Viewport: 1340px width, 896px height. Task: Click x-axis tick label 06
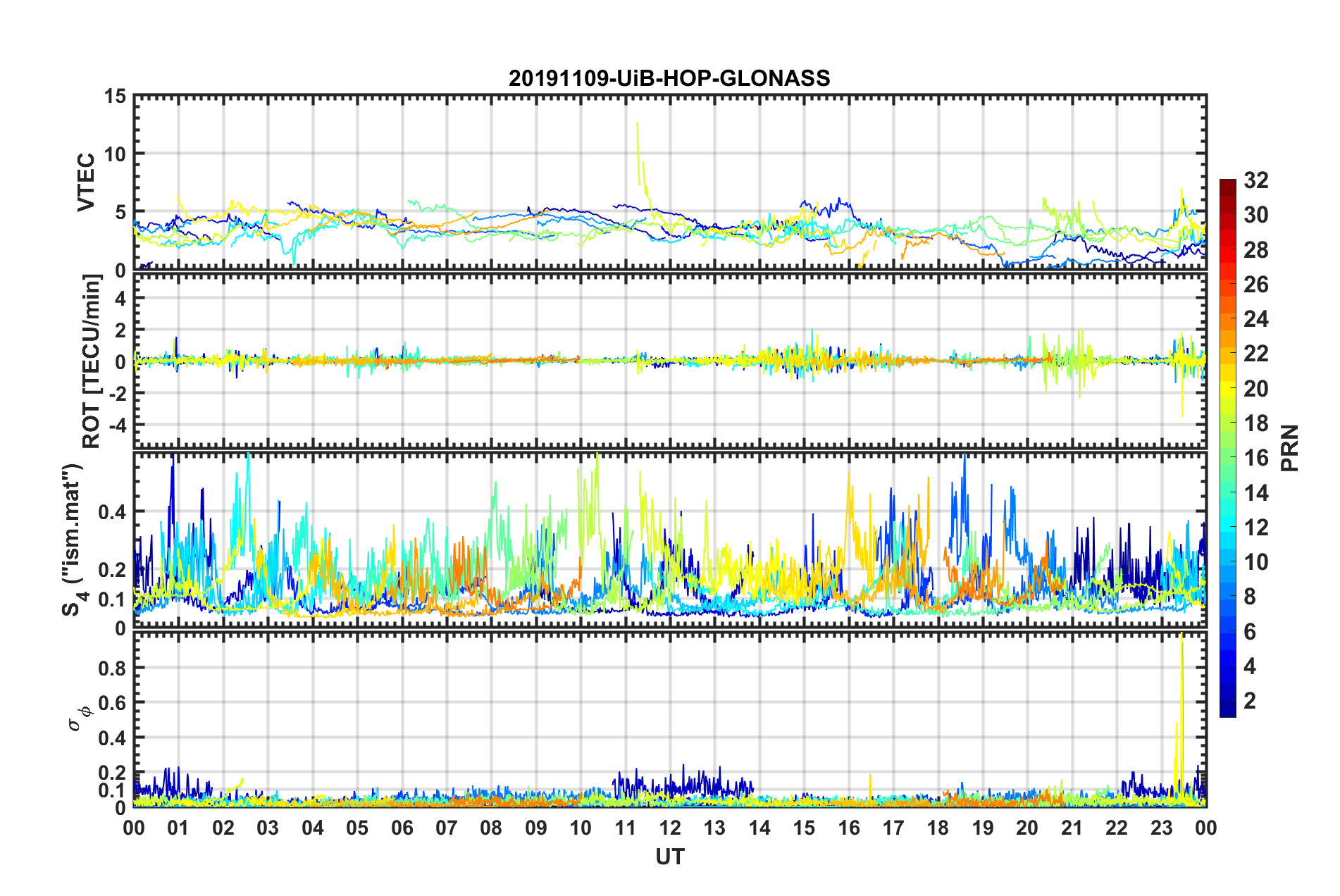[402, 828]
